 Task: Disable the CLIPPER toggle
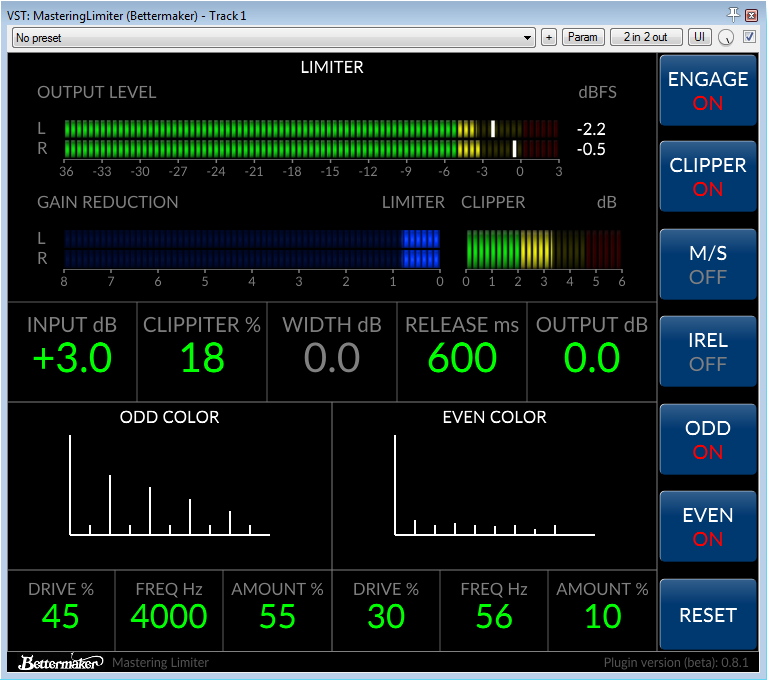[x=708, y=177]
